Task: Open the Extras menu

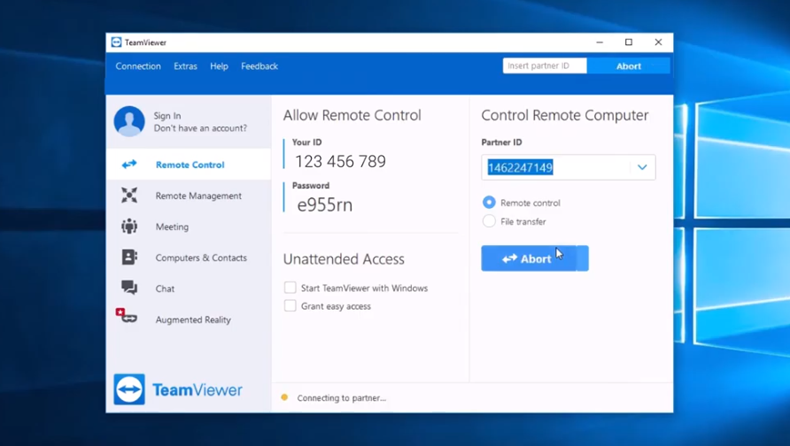Action: [x=185, y=66]
